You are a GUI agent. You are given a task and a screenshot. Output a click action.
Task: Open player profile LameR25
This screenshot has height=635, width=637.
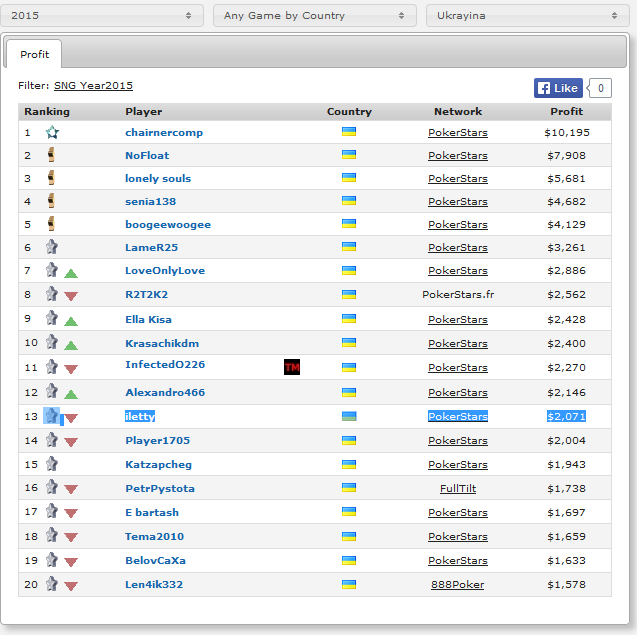(152, 247)
